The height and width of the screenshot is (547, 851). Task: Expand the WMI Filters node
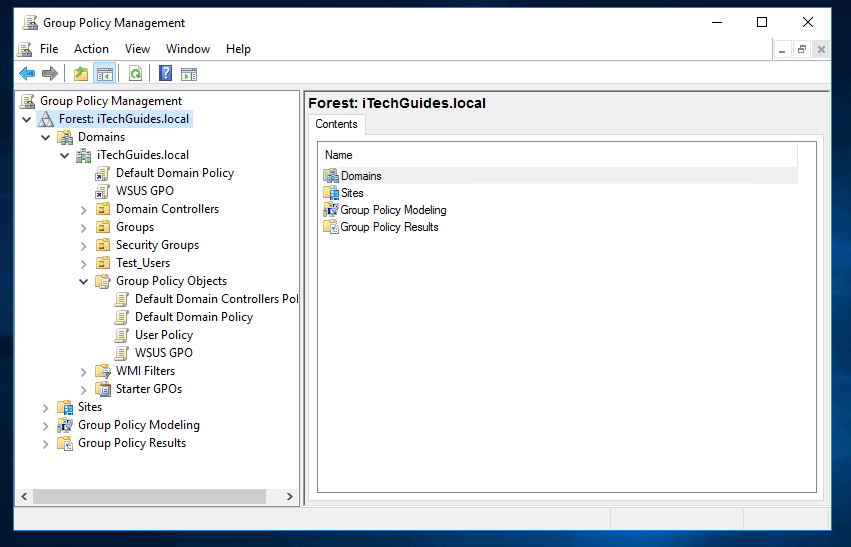tap(84, 372)
